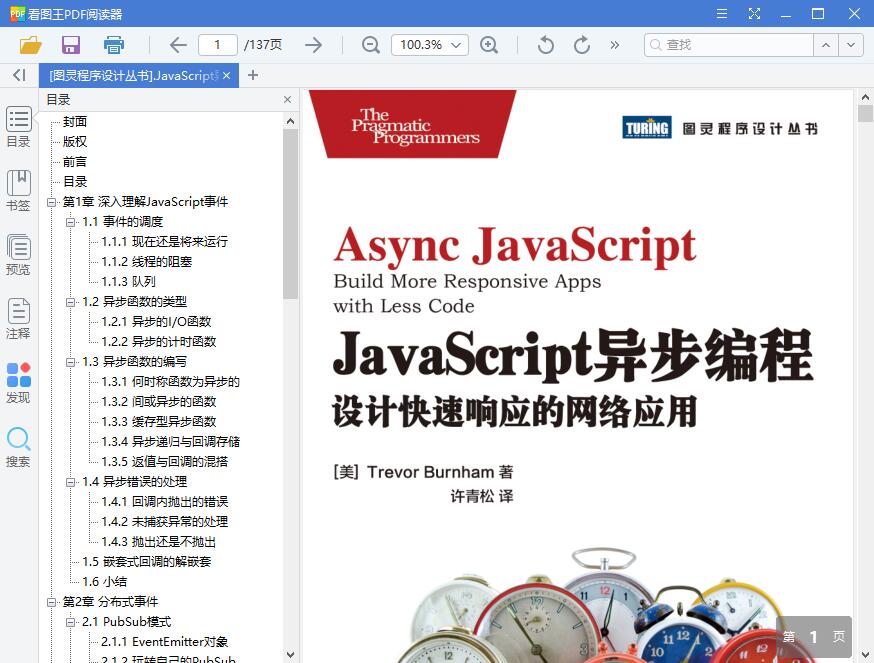Image resolution: width=874 pixels, height=663 pixels.
Task: Add a new tab with plus
Action: click(253, 75)
